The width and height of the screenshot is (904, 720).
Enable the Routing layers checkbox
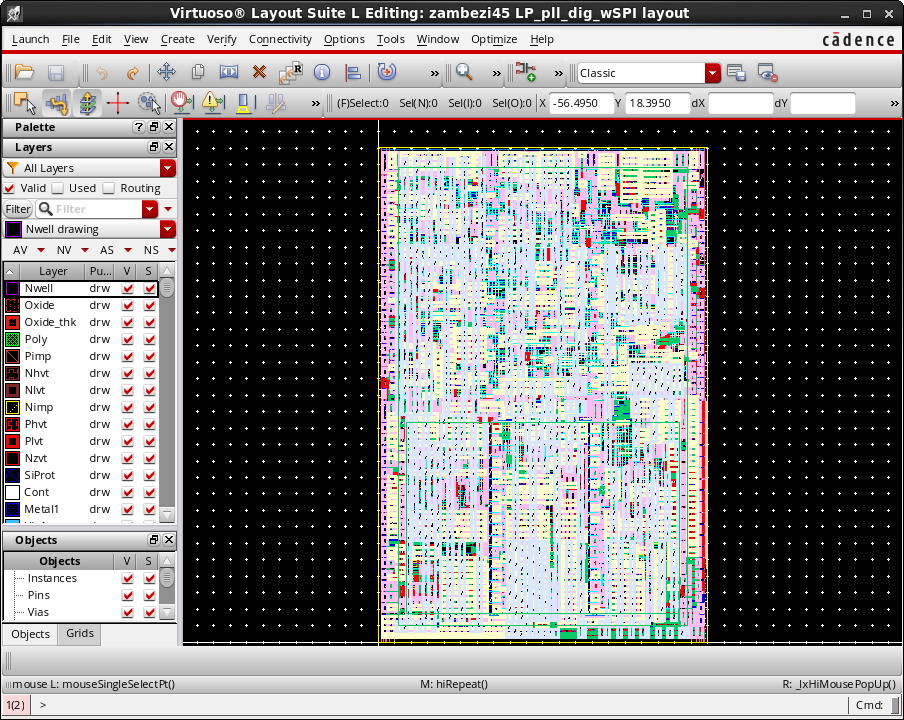click(108, 188)
